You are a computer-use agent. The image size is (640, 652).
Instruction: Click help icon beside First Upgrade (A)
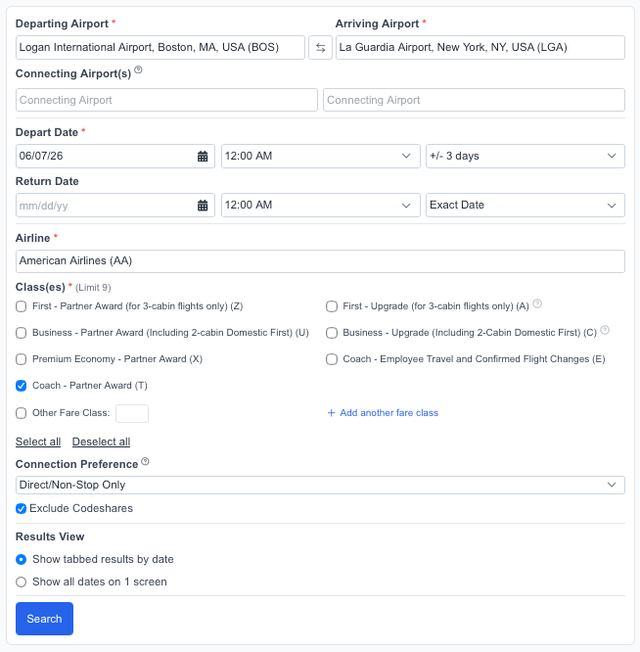click(537, 304)
